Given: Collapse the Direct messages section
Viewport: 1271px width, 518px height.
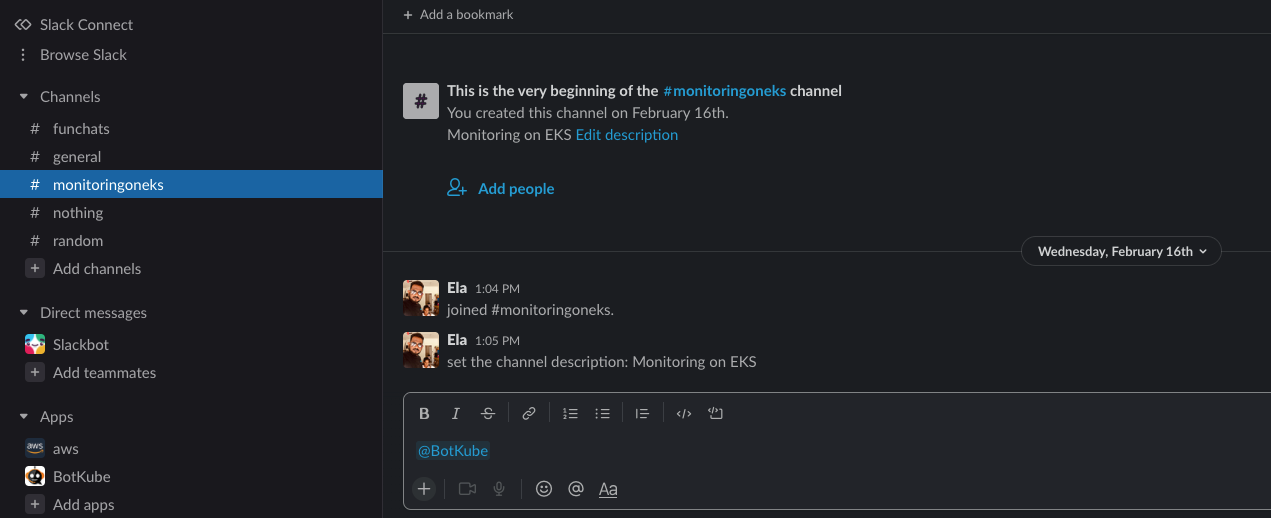Looking at the screenshot, I should click(x=23, y=313).
